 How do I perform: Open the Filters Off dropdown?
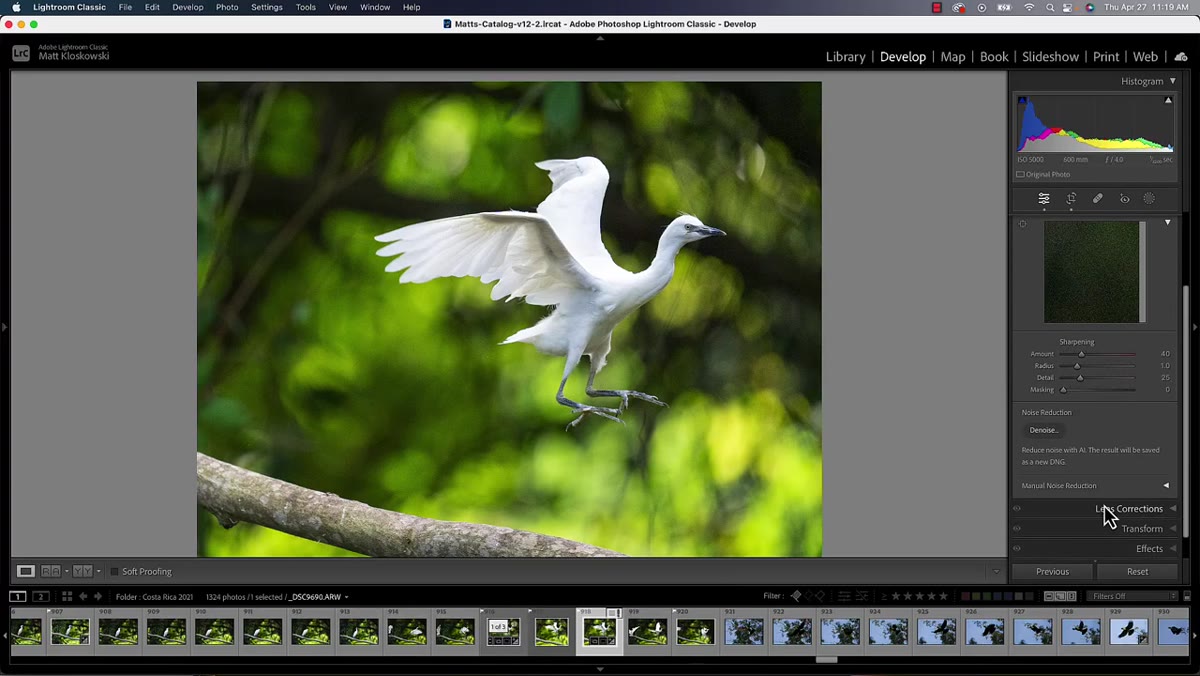[x=1132, y=596]
